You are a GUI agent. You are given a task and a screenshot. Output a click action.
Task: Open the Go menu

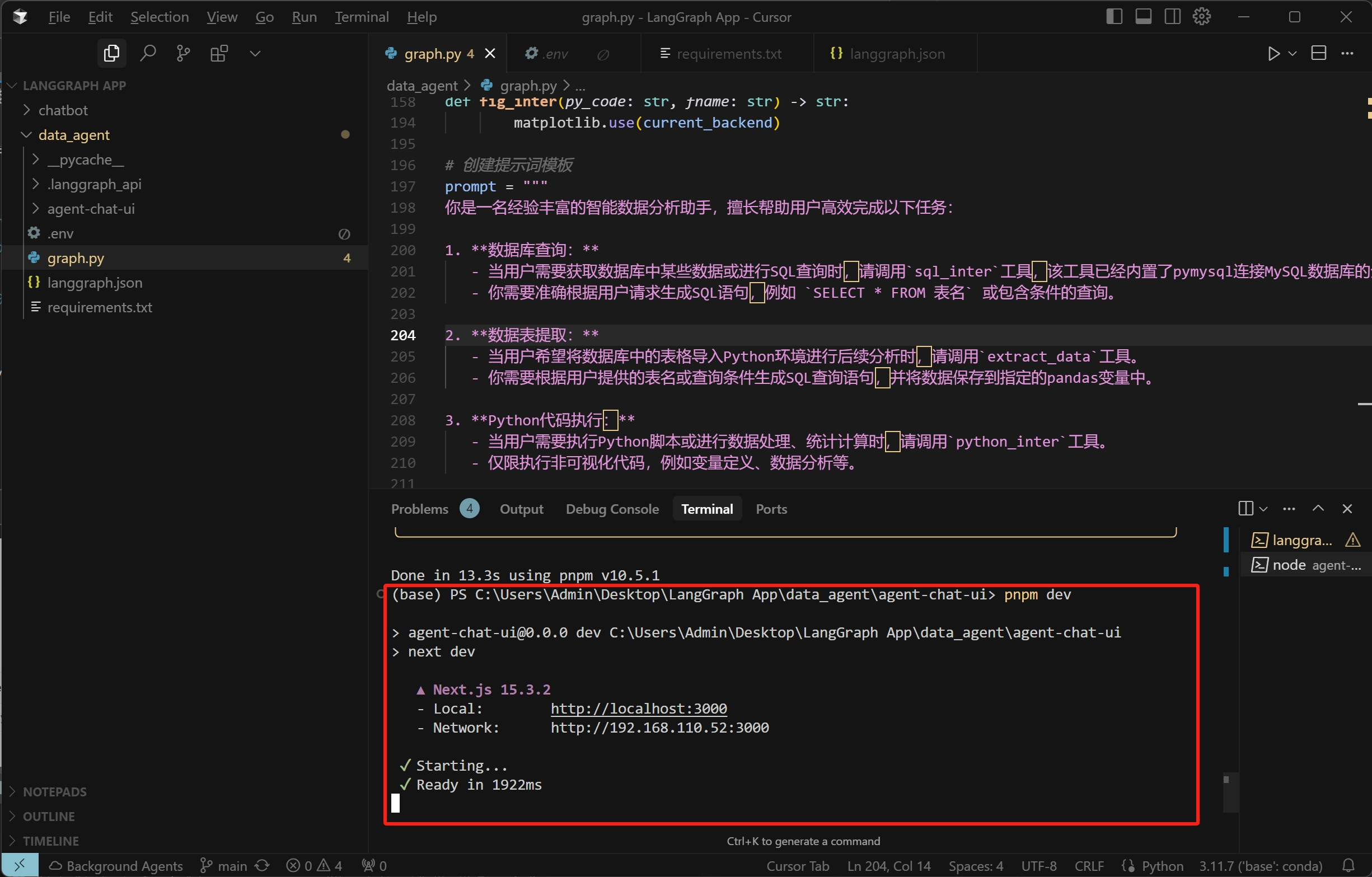tap(264, 17)
